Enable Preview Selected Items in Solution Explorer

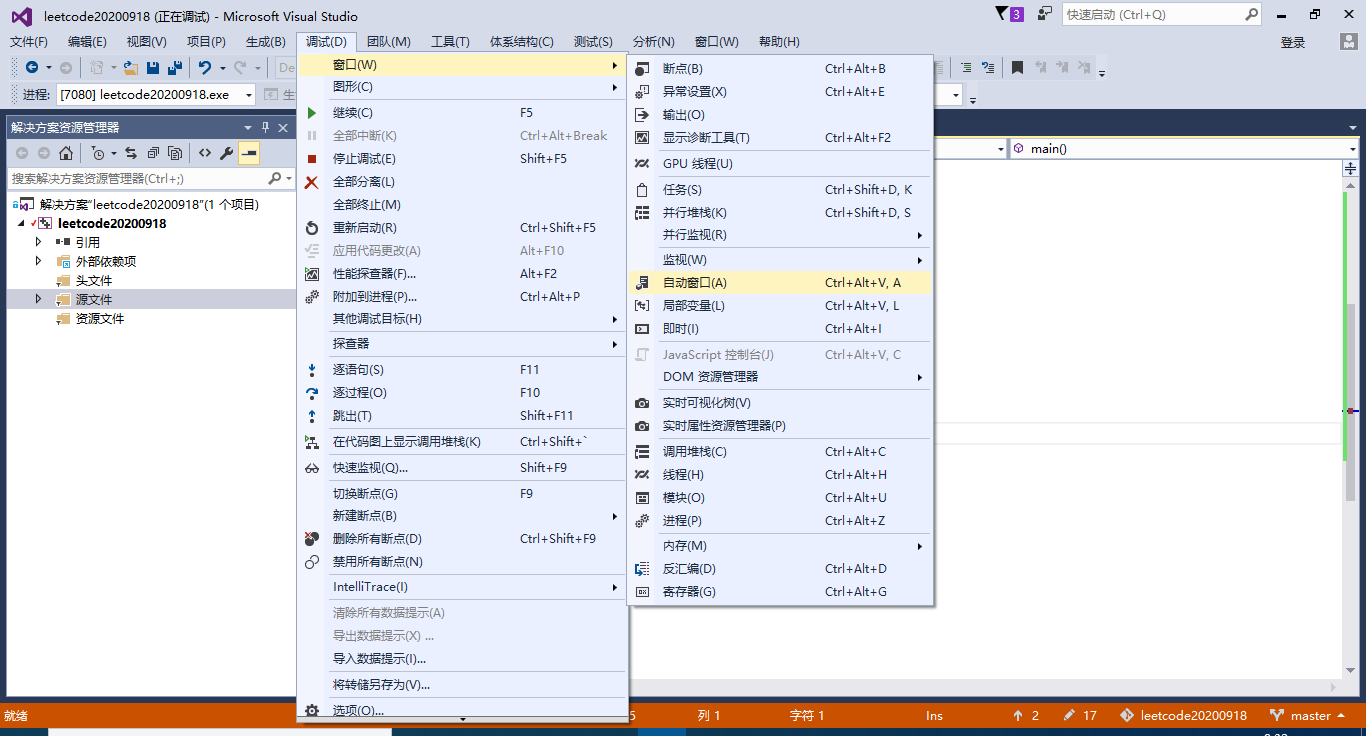[x=248, y=154]
